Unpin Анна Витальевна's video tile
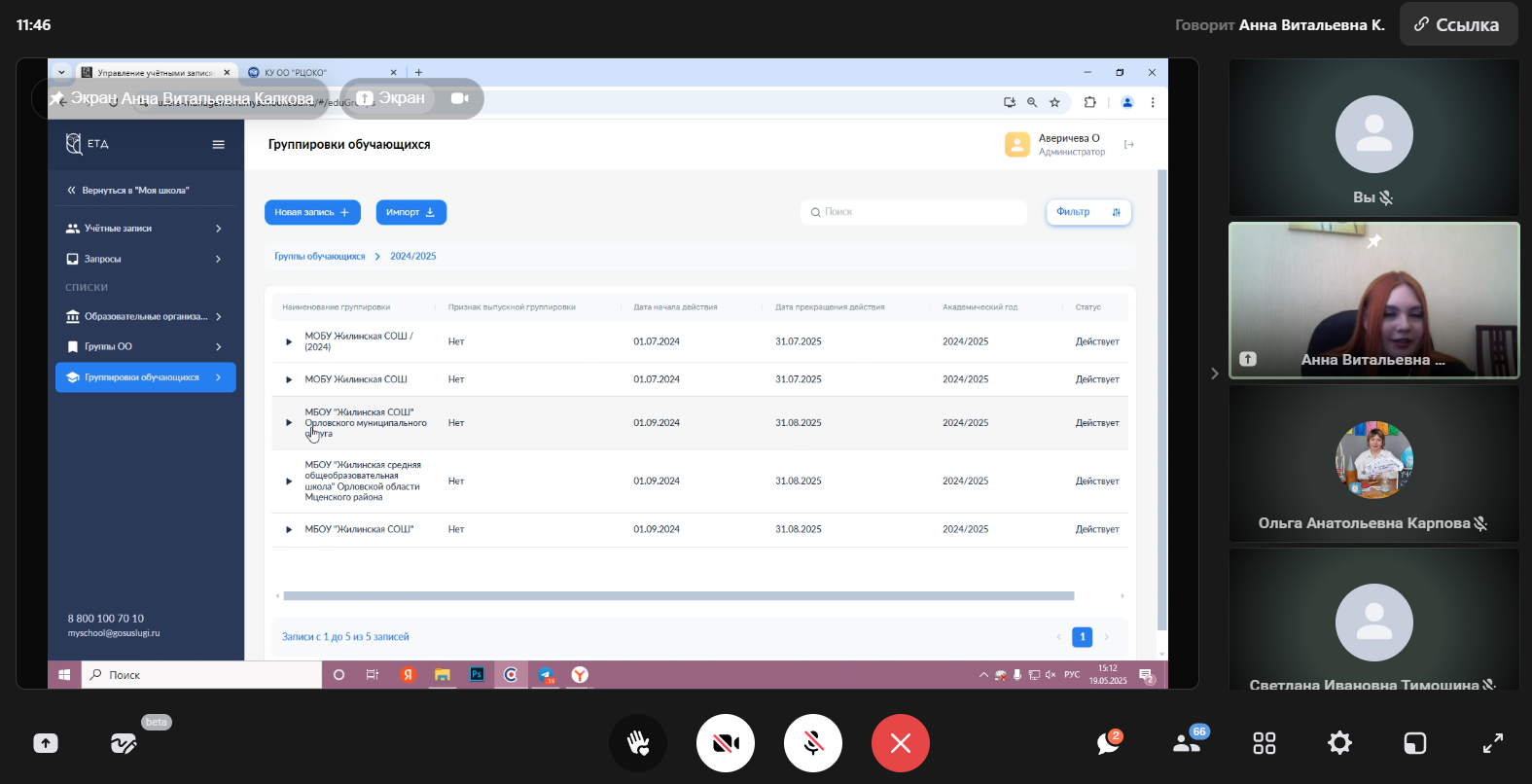 click(x=1373, y=241)
